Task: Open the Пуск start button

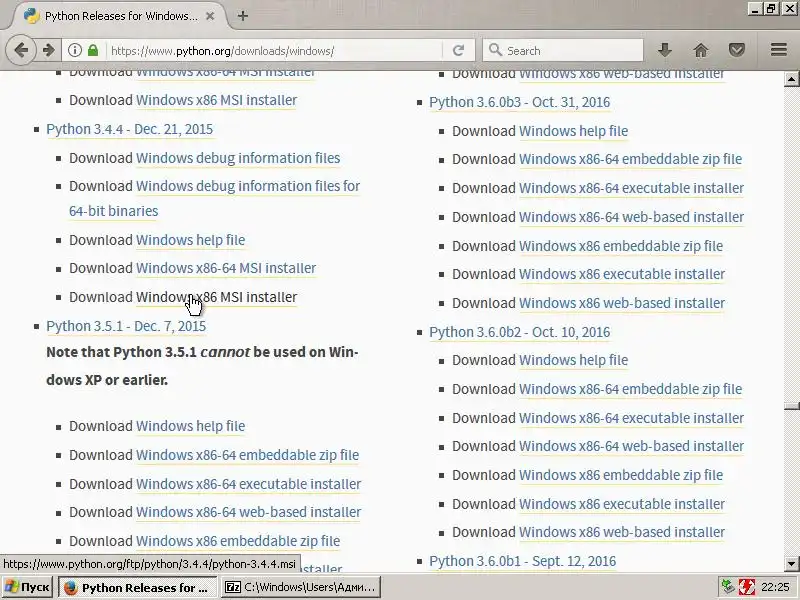Action: pos(28,587)
